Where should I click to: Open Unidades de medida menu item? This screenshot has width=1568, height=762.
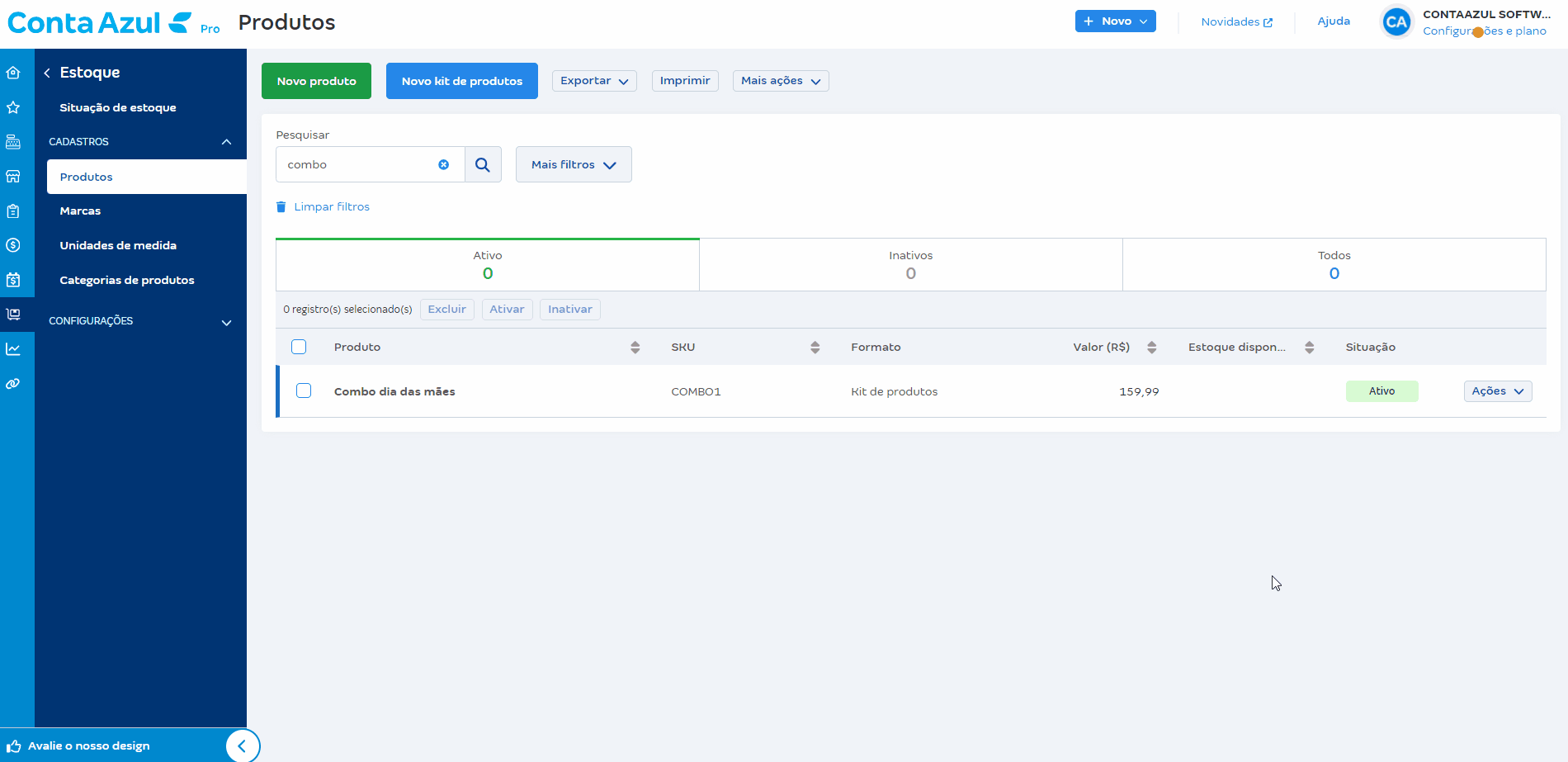[x=118, y=246]
